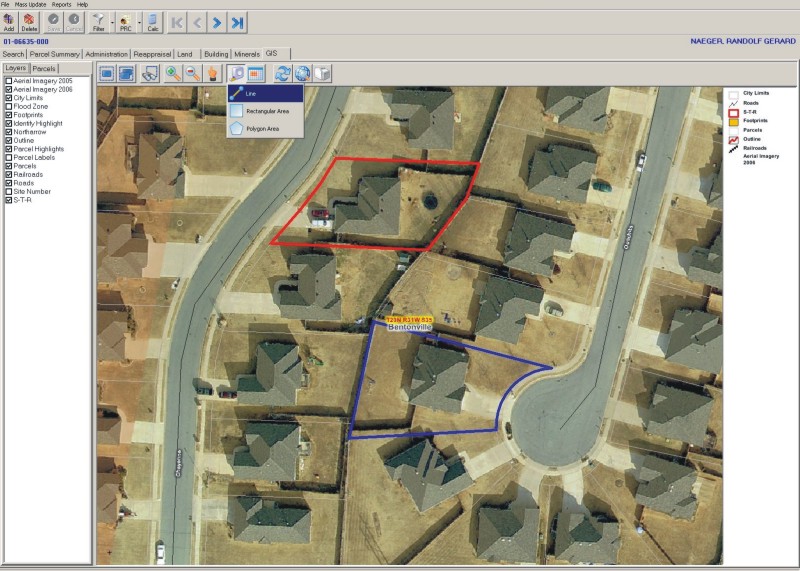Click the binoculars find tool
The height and width of the screenshot is (571, 800).
pos(150,73)
